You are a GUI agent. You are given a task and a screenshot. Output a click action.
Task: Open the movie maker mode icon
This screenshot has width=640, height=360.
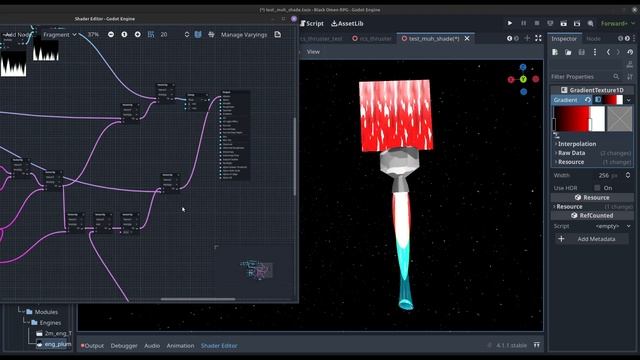[591, 24]
